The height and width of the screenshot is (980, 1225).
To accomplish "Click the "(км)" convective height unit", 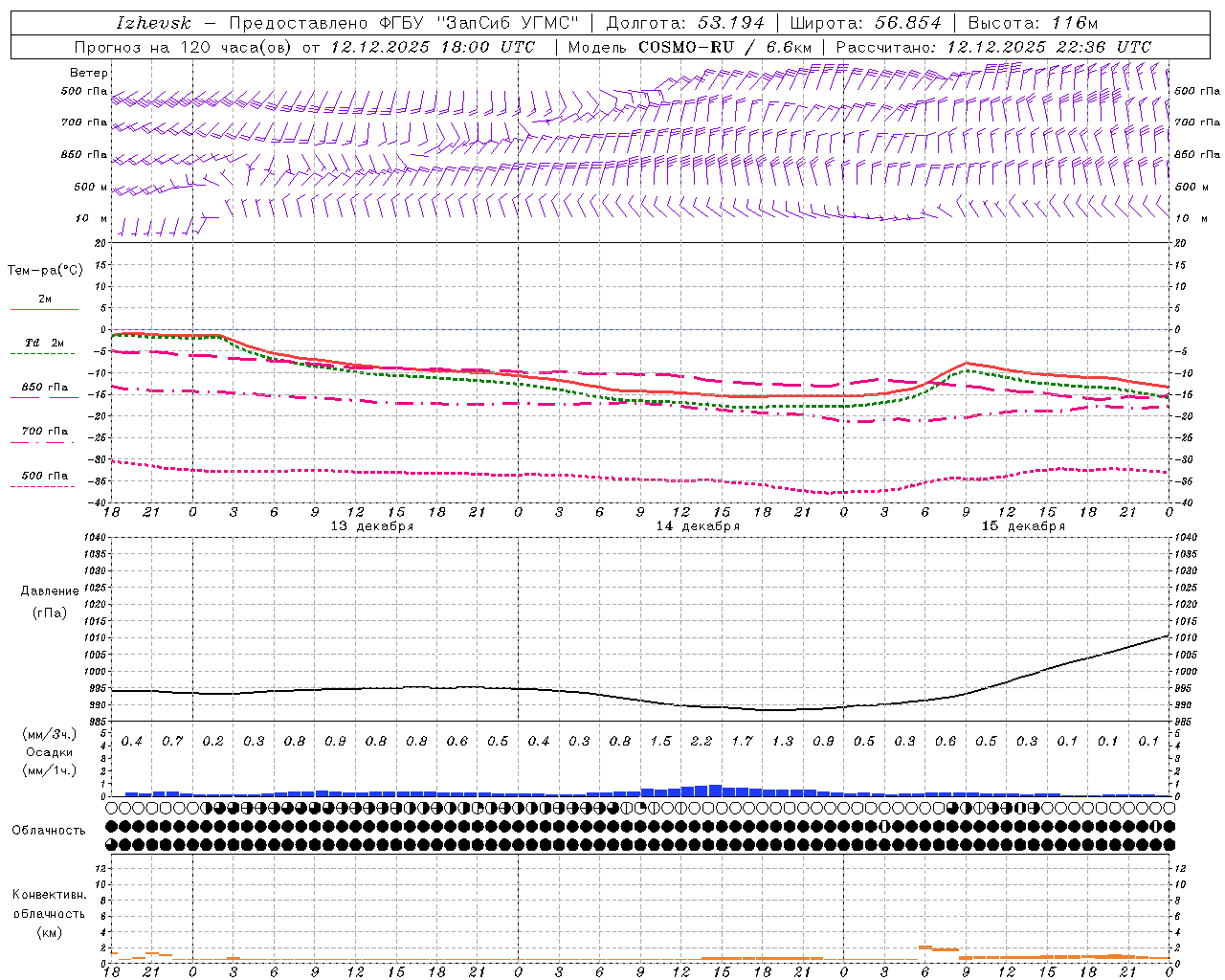I will point(50,931).
